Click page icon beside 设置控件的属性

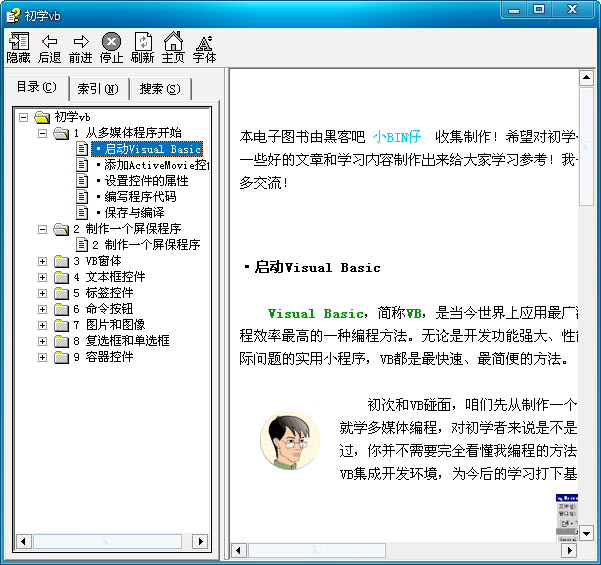pos(82,181)
